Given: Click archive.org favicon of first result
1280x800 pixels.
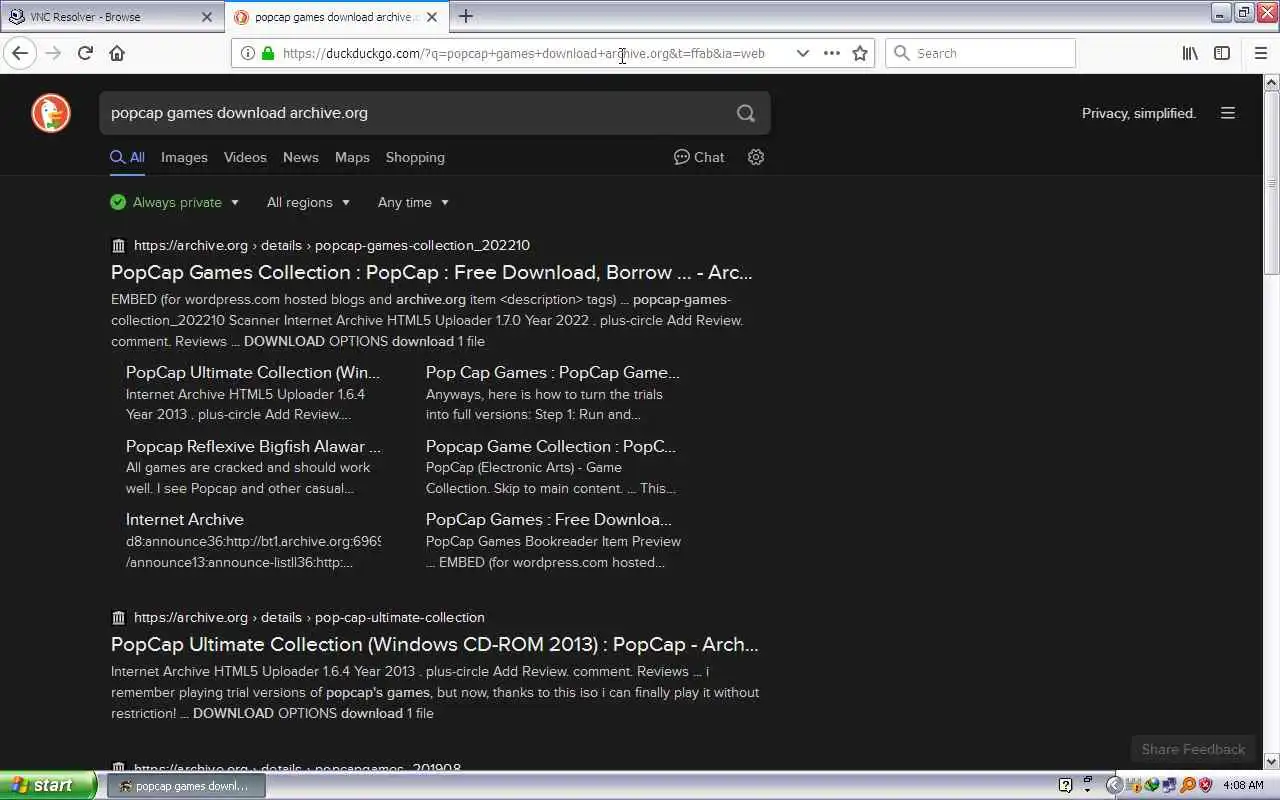Looking at the screenshot, I should coord(118,245).
